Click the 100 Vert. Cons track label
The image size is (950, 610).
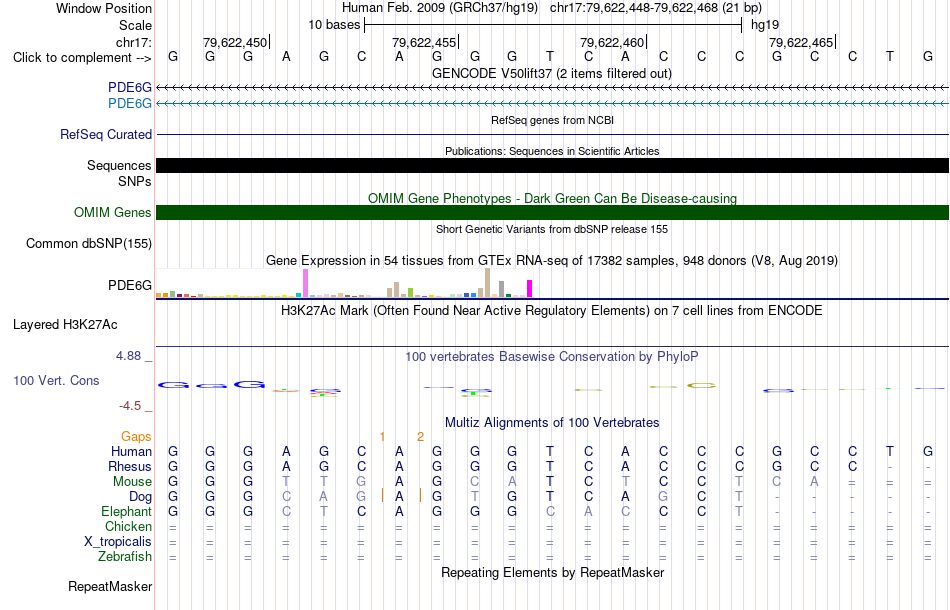(x=56, y=380)
